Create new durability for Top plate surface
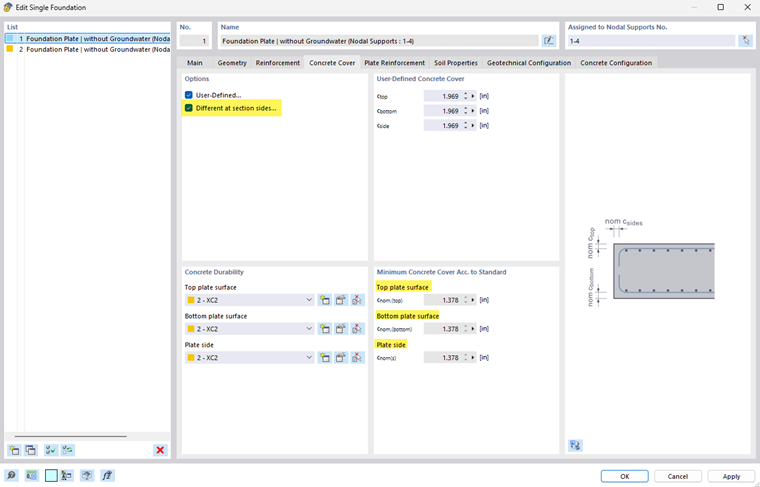The height and width of the screenshot is (487, 760). point(324,300)
